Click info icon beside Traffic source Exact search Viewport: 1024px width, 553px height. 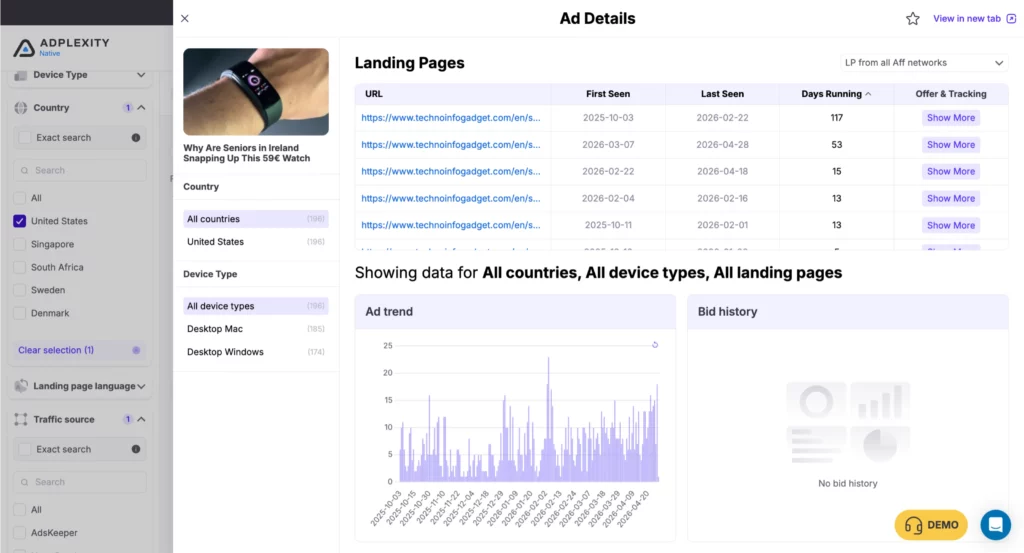point(136,449)
